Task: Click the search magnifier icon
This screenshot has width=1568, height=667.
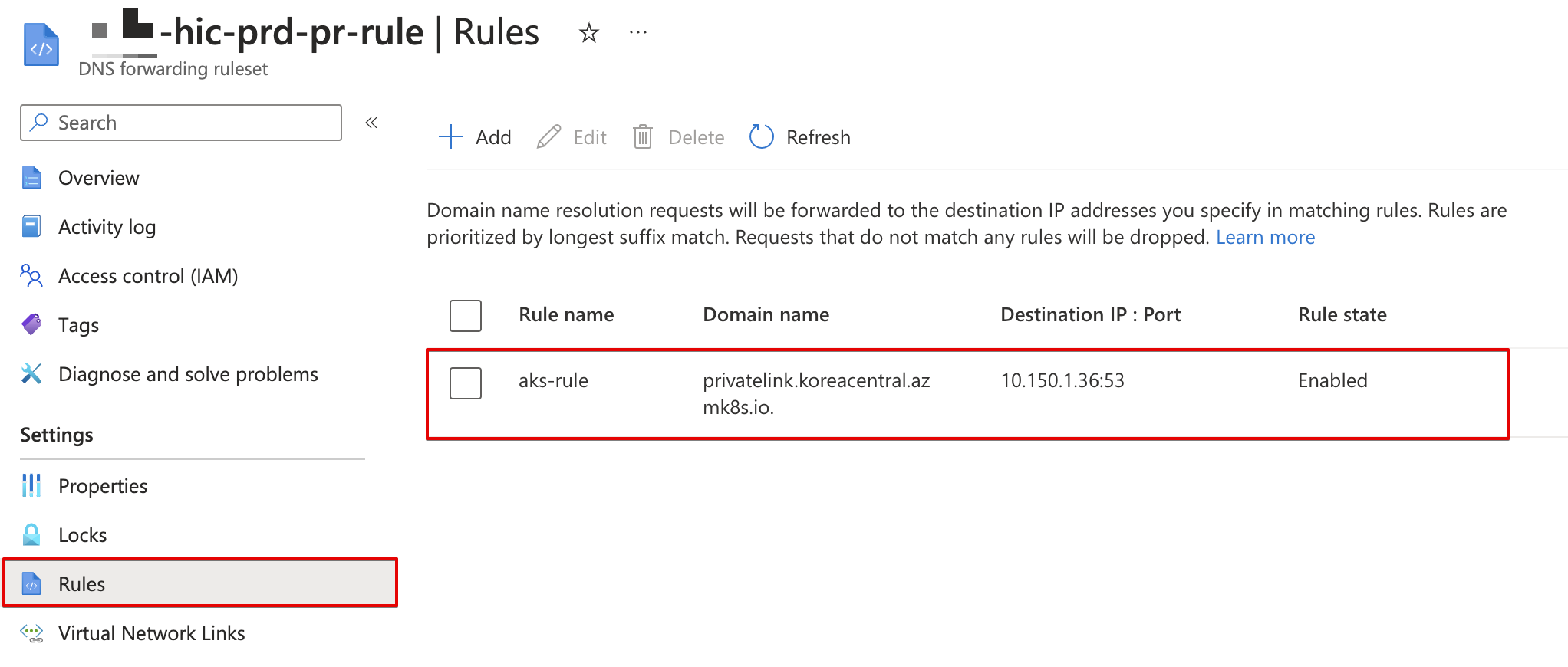Action: pos(38,123)
